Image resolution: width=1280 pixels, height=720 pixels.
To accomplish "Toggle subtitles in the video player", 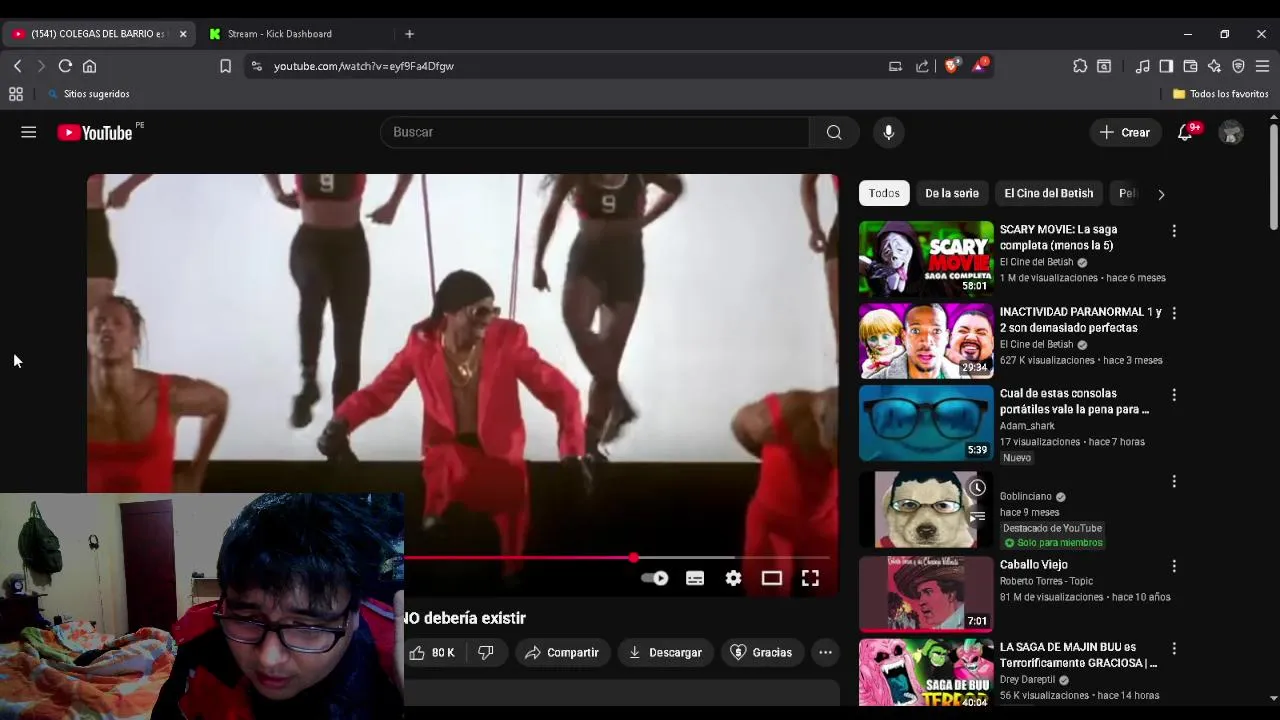I will 695,578.
